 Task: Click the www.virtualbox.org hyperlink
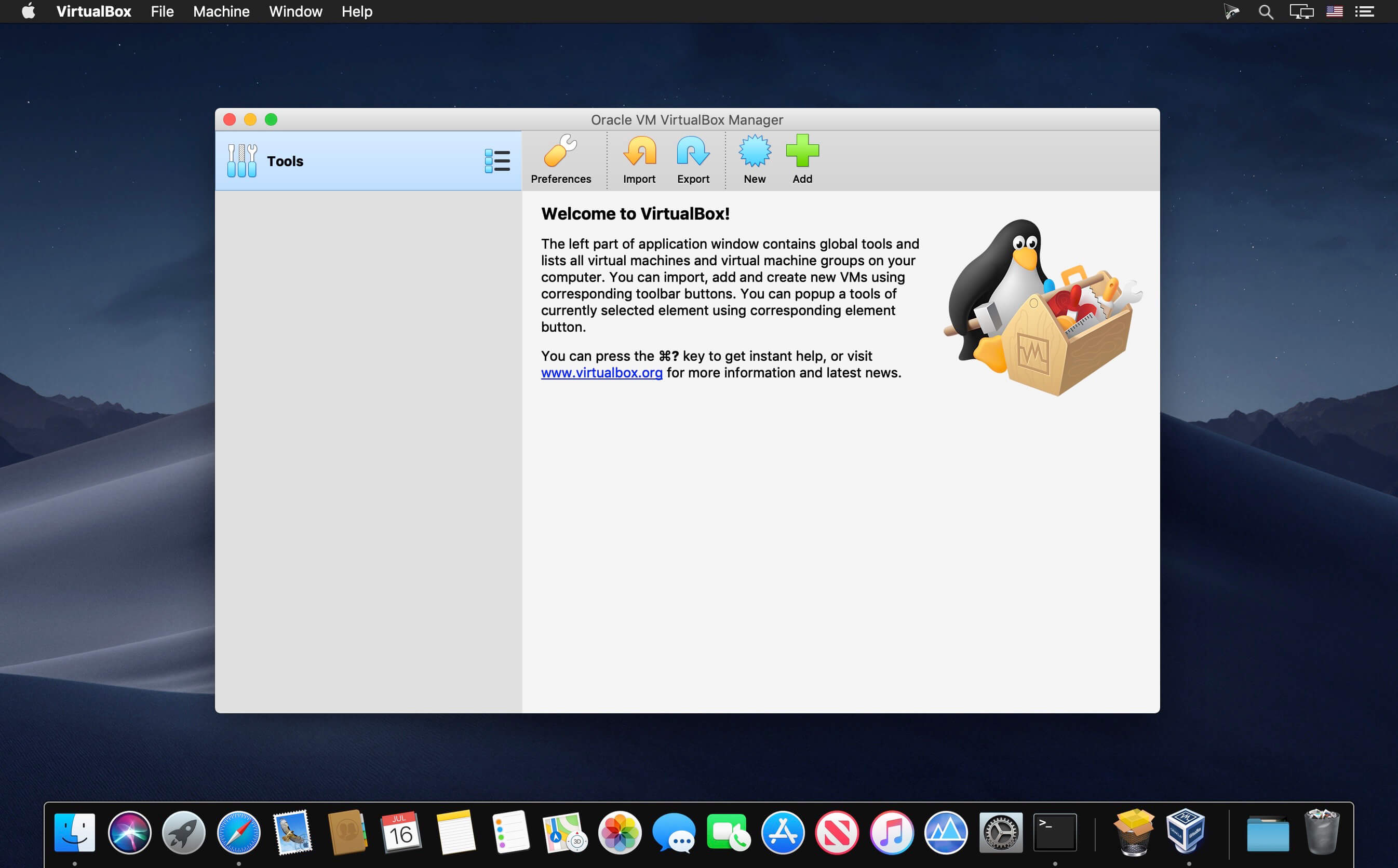click(x=601, y=372)
